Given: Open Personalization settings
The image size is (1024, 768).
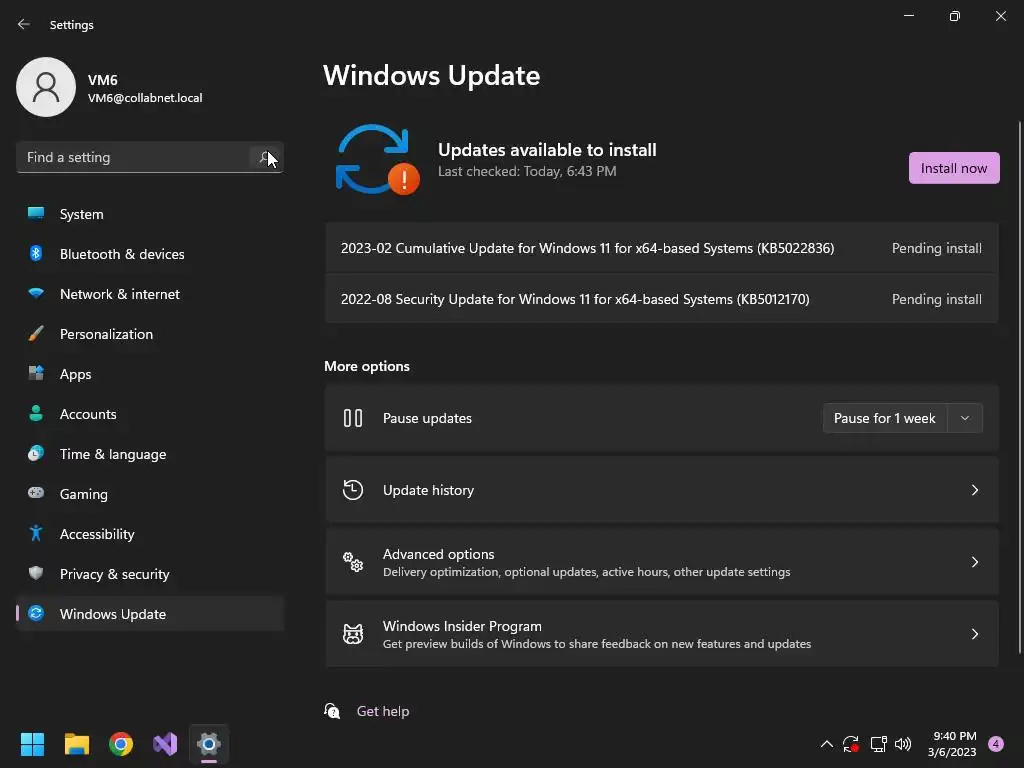Looking at the screenshot, I should click(150, 334).
